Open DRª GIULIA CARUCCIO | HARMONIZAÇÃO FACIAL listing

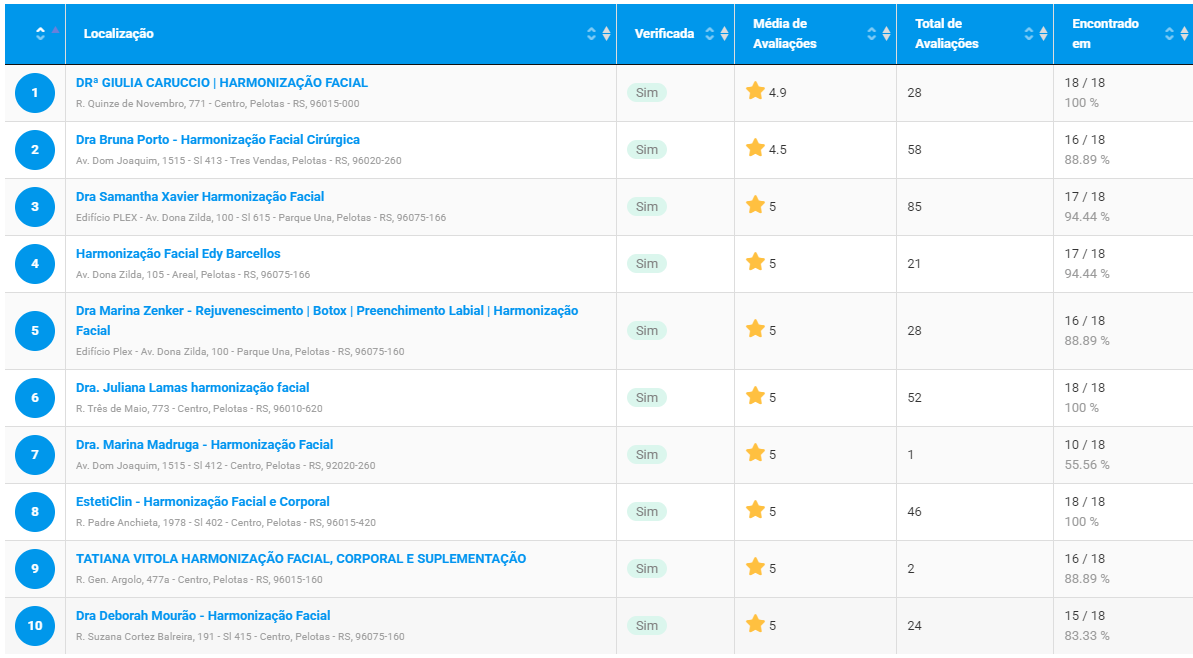click(x=221, y=83)
